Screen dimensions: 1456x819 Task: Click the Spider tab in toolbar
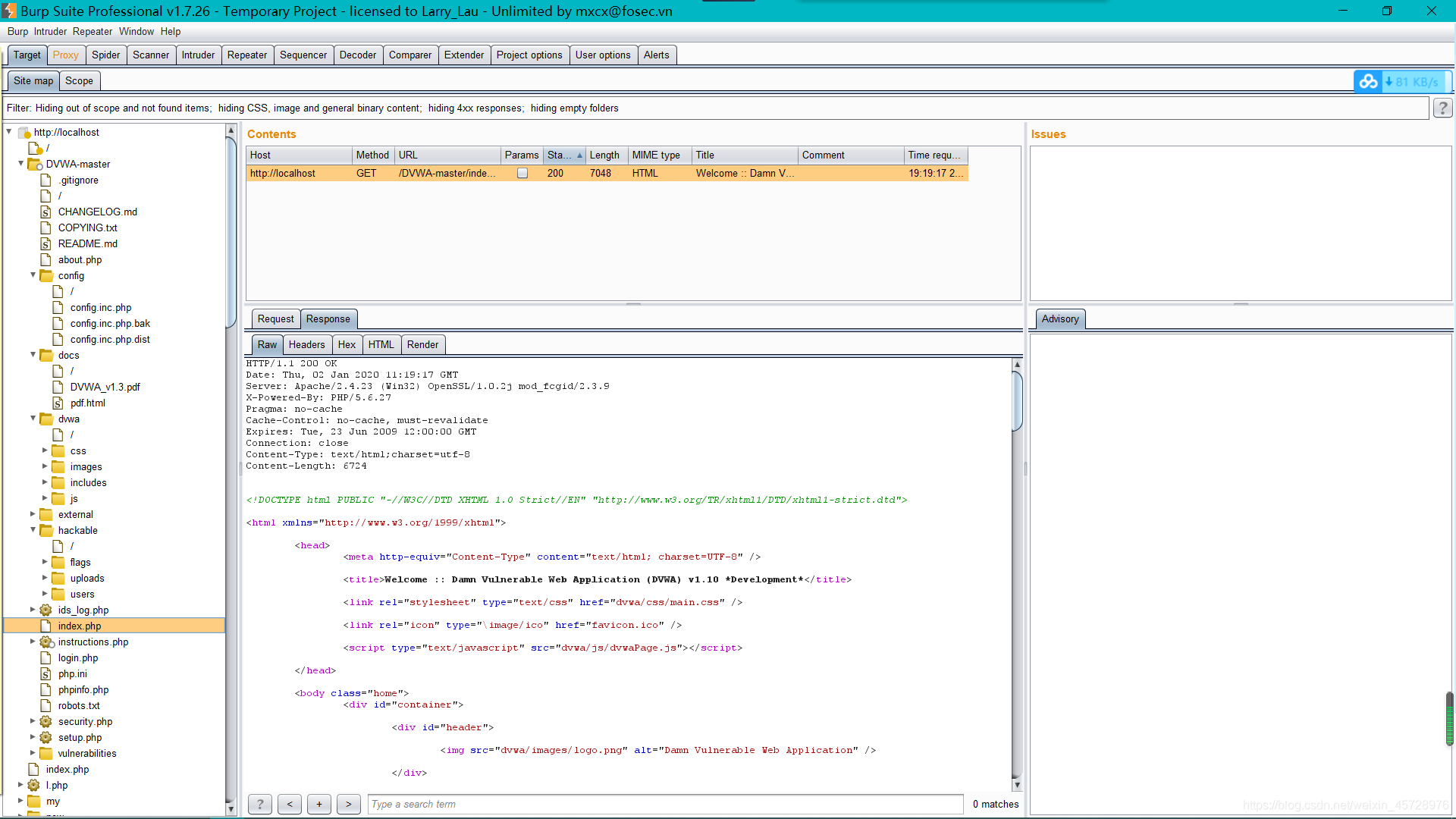coord(106,54)
